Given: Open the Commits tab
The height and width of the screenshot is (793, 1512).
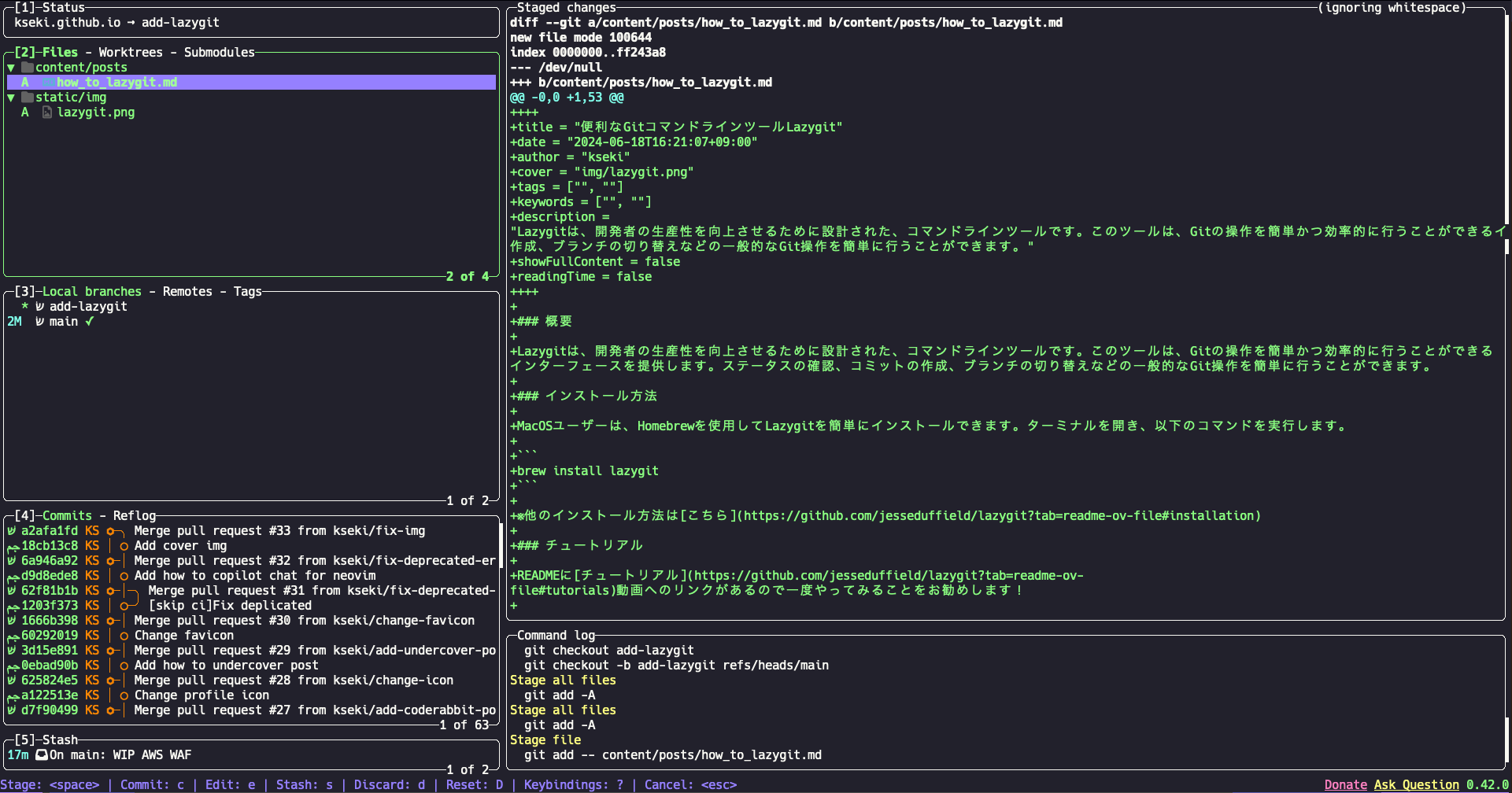Looking at the screenshot, I should click(x=67, y=516).
